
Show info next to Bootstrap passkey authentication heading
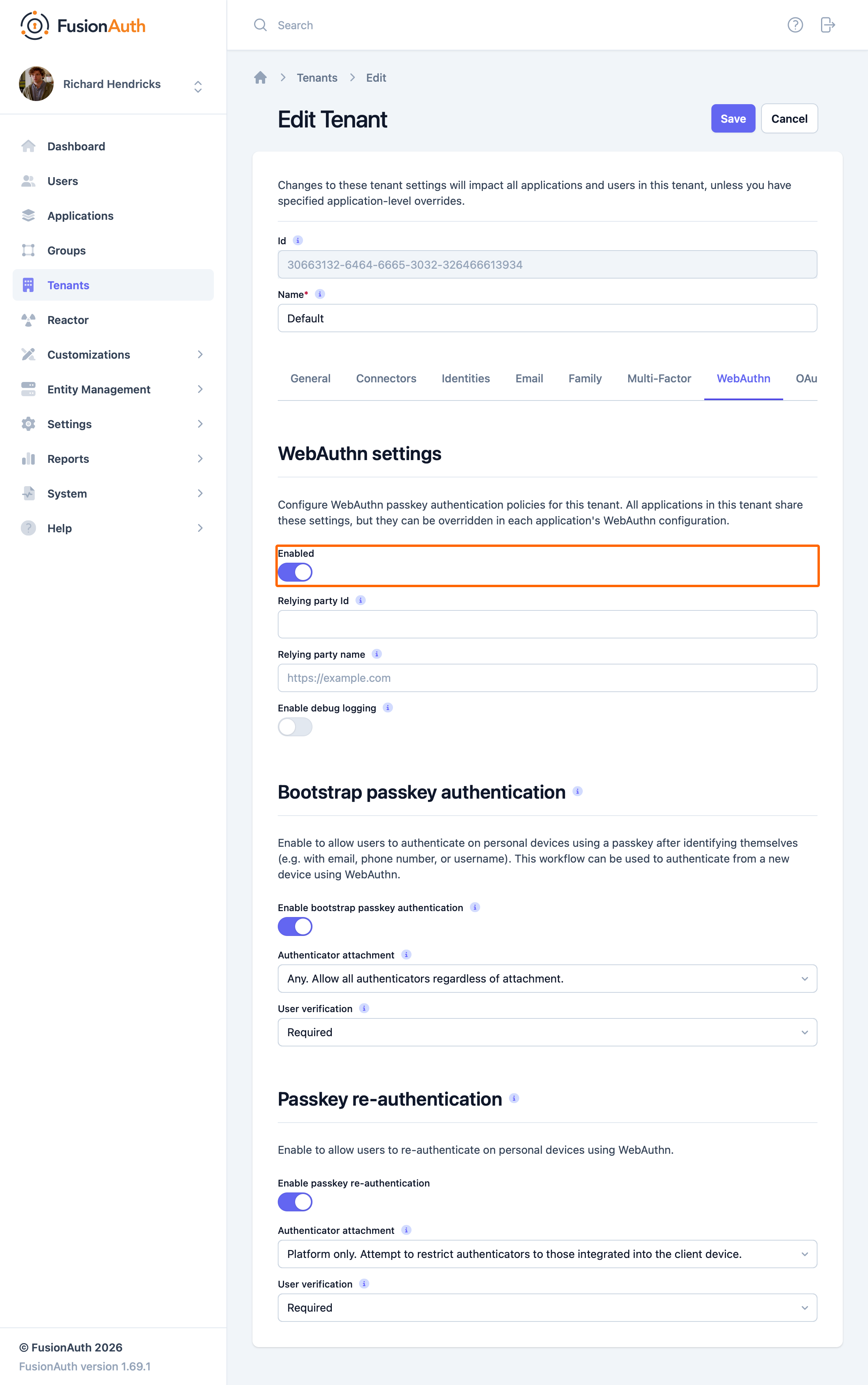(x=578, y=791)
